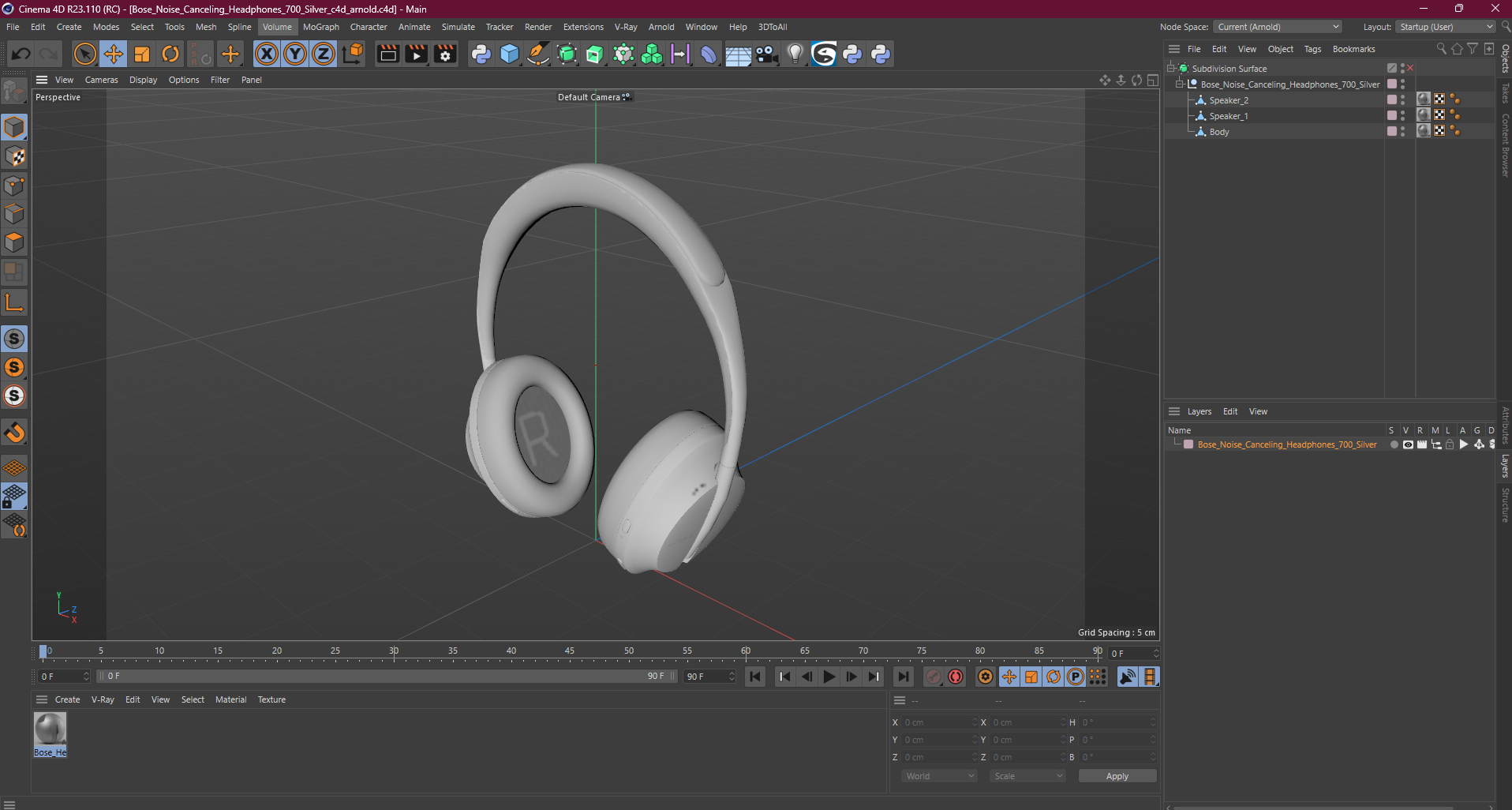Image resolution: width=1512 pixels, height=810 pixels.
Task: Click the Light bulb icon
Action: click(x=795, y=54)
